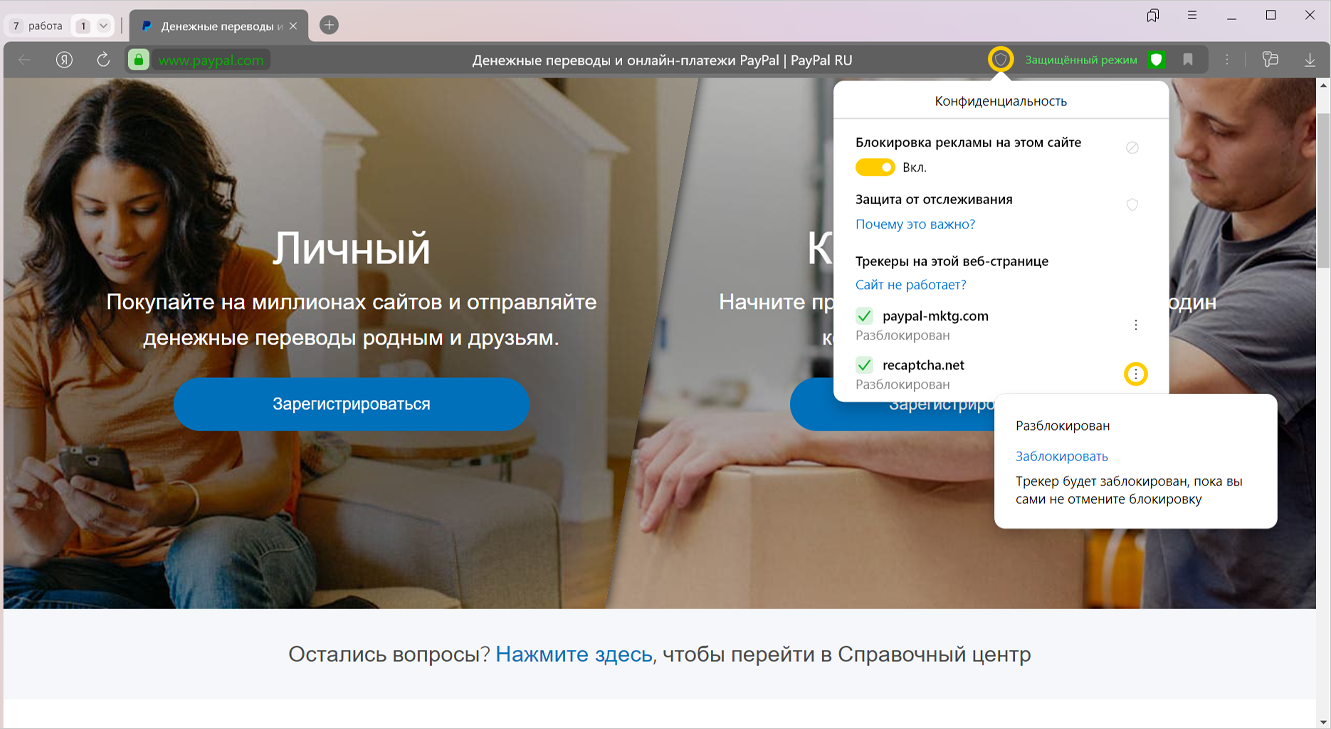Click the privacy shield icon in address bar

1000,60
